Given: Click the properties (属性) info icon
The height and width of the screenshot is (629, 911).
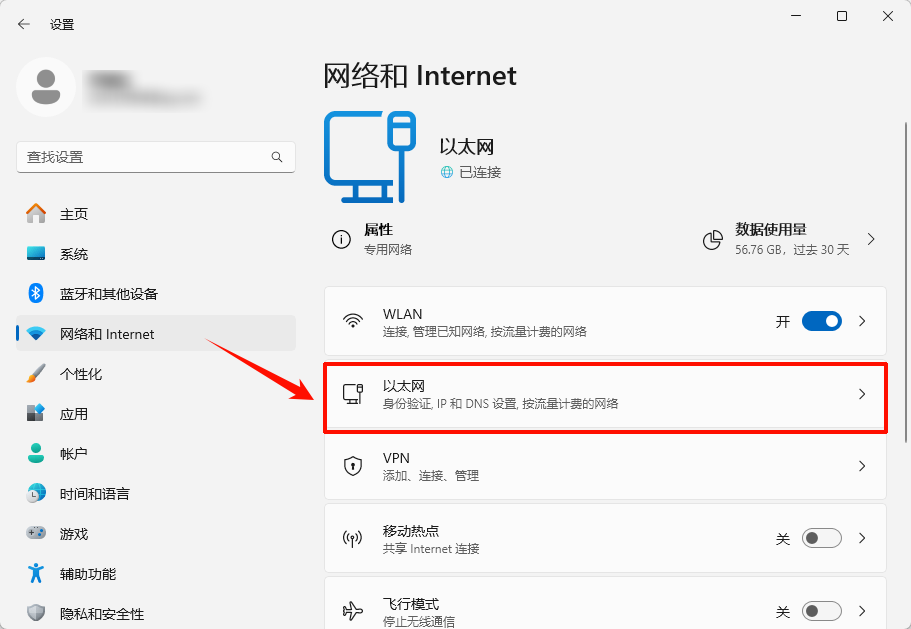Looking at the screenshot, I should click(341, 239).
